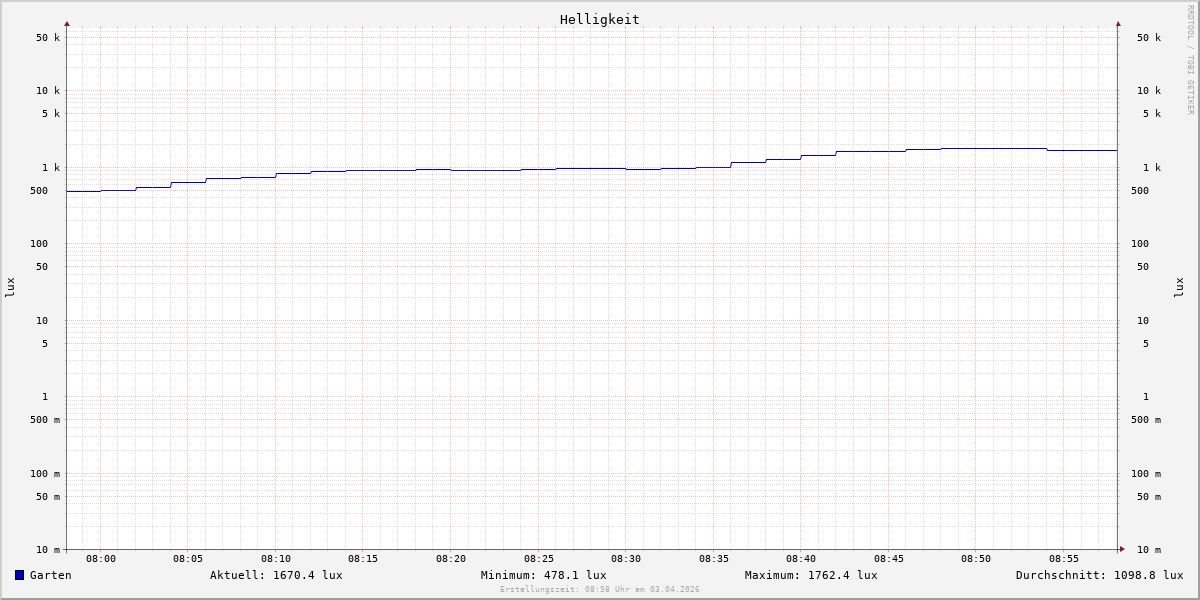Click the red arrow atop left y-axis
This screenshot has width=1200, height=600.
[67, 24]
